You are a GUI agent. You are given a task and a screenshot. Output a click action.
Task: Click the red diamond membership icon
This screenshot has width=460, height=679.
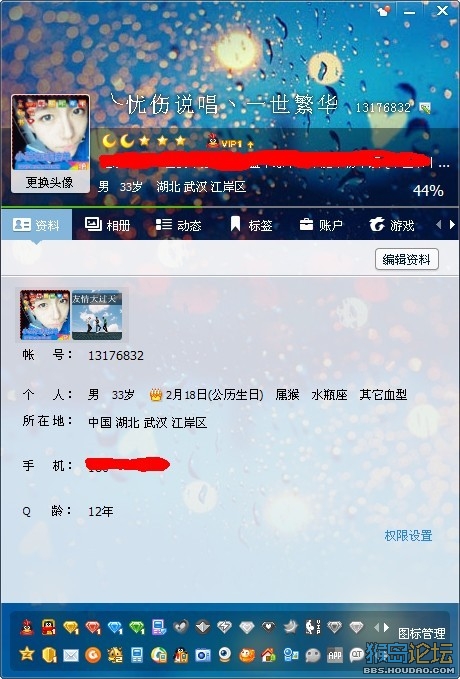(93, 627)
